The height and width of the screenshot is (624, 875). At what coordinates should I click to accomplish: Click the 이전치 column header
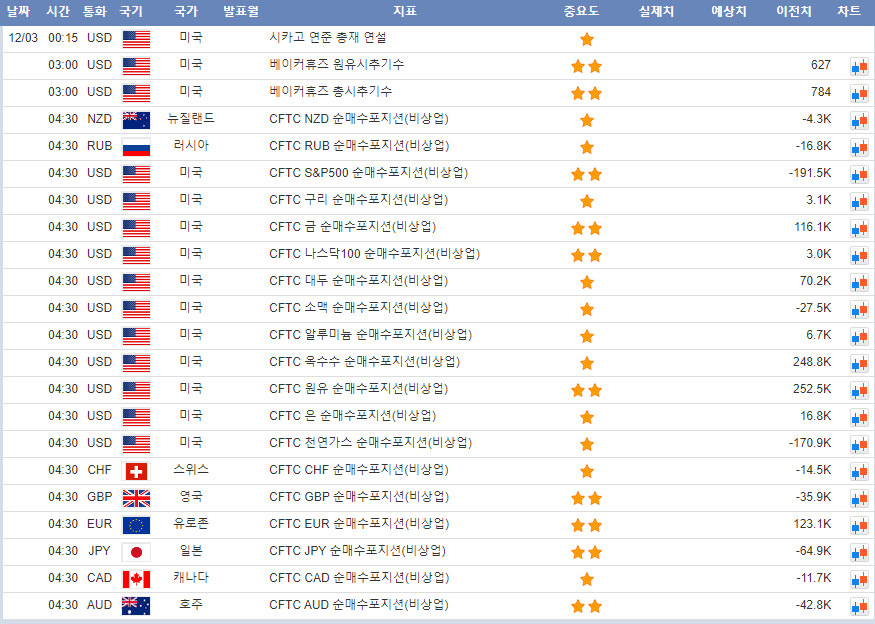(x=794, y=12)
